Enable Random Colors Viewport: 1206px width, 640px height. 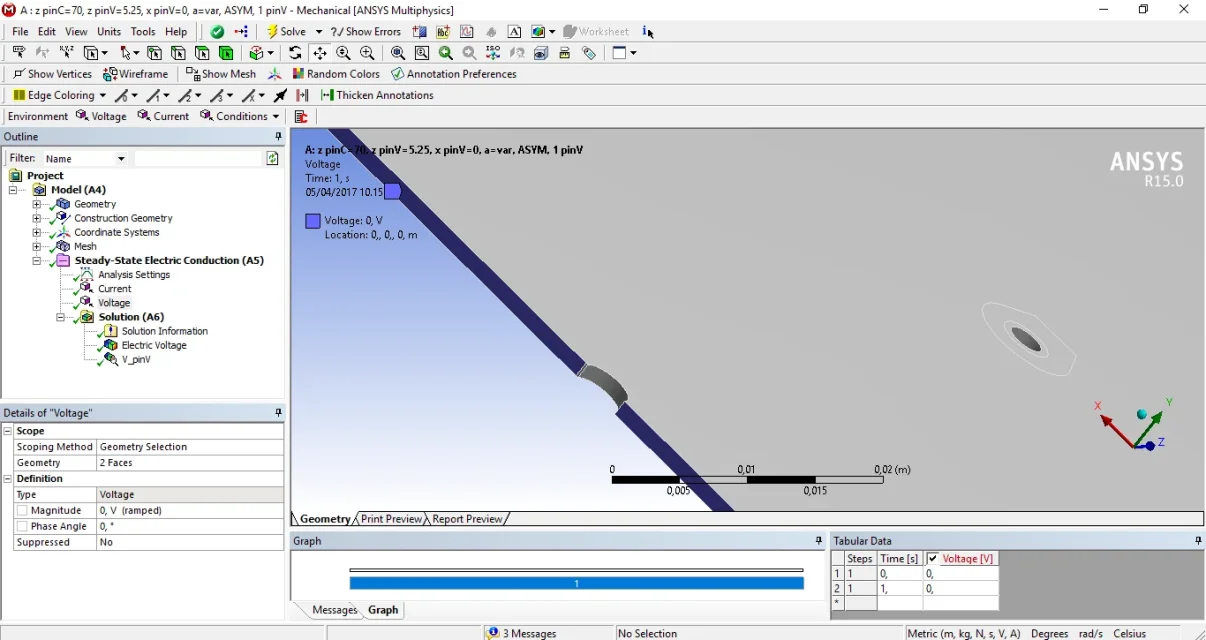(x=336, y=74)
